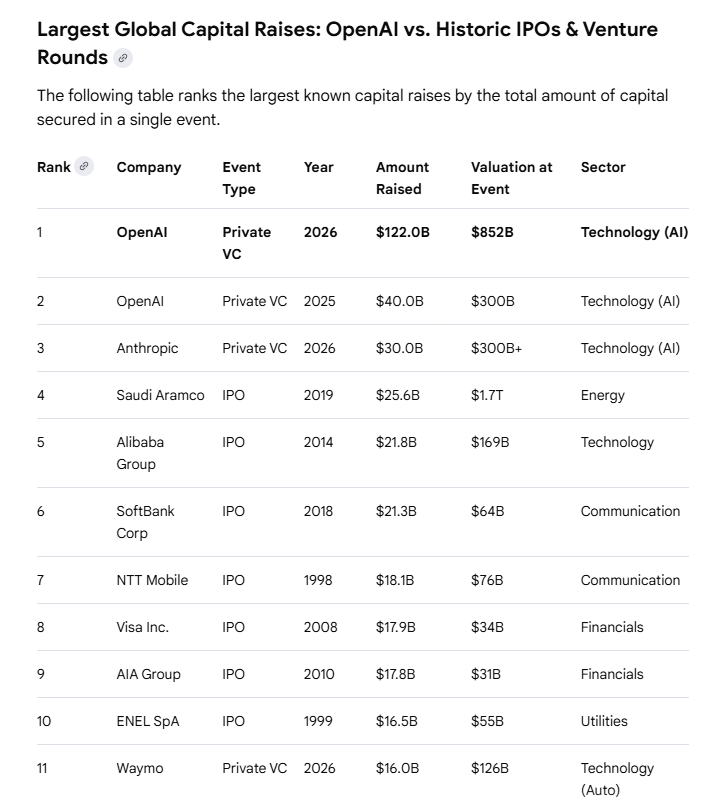Click the bold OpenAI cell in rank 1
This screenshot has height=802, width=708.
click(x=142, y=232)
